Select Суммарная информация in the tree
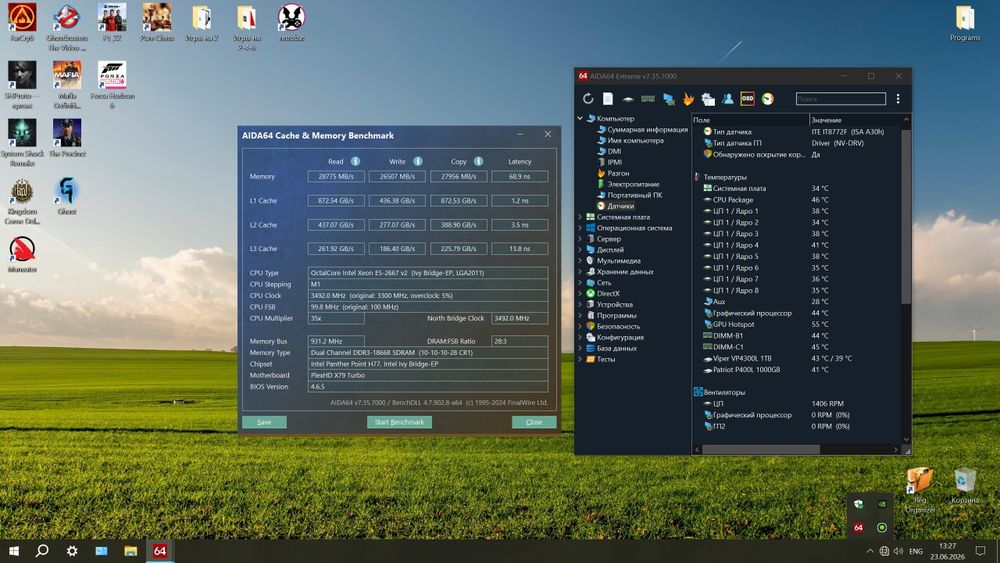This screenshot has width=1000, height=563. (647, 129)
